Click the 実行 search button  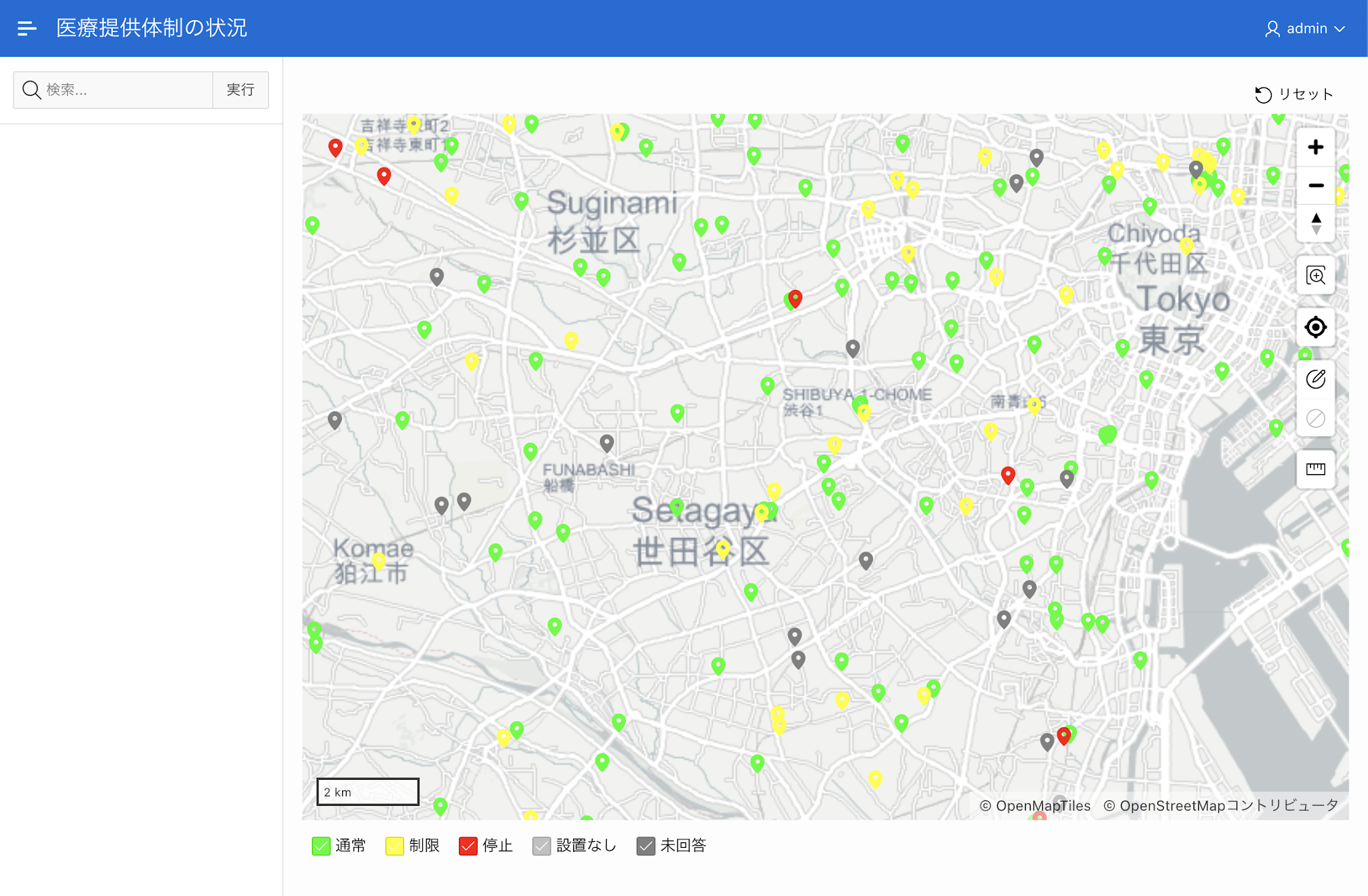coord(240,90)
